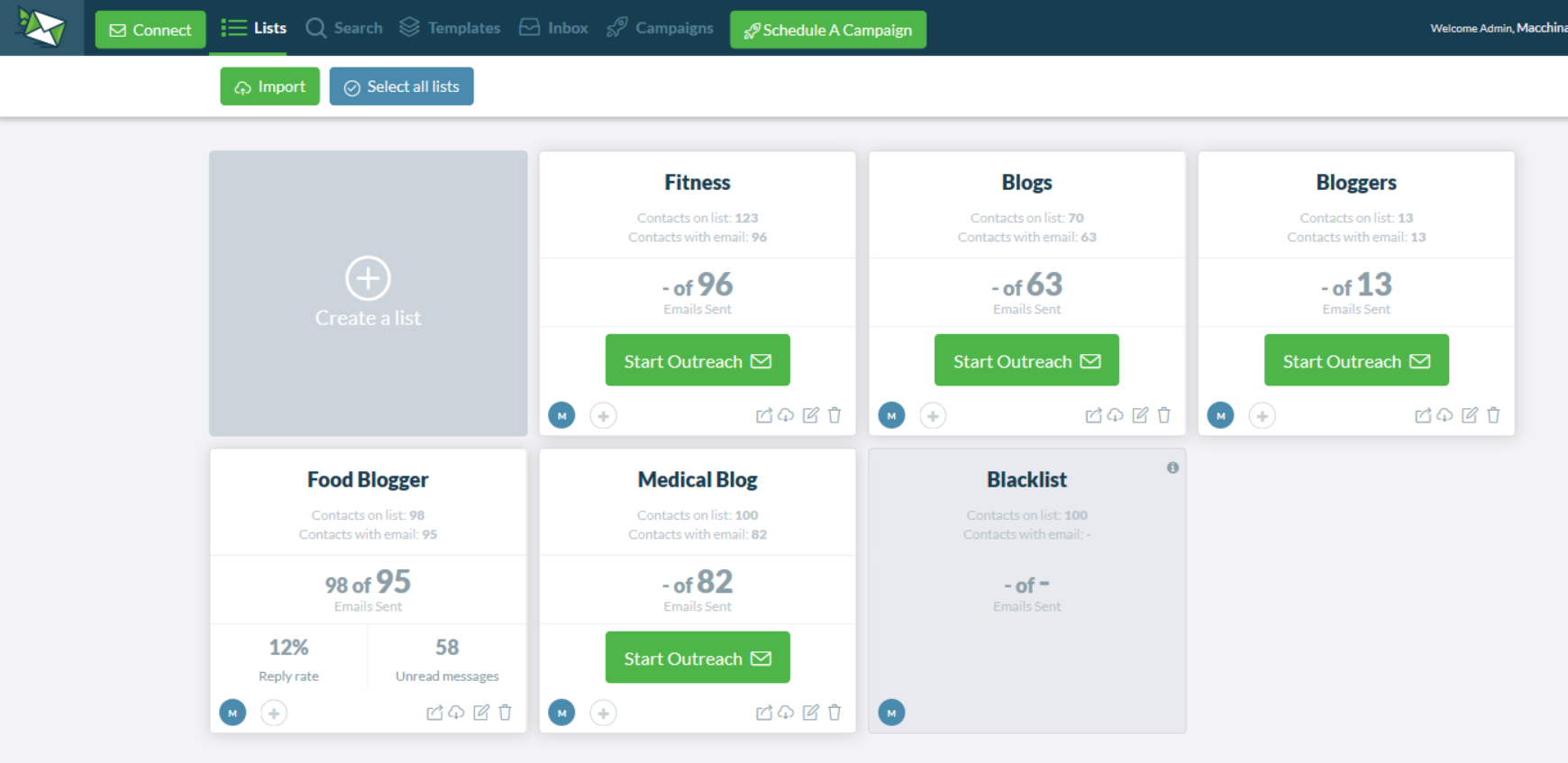The width and height of the screenshot is (1568, 763).
Task: Edit the Bloggers list
Action: 1470,415
